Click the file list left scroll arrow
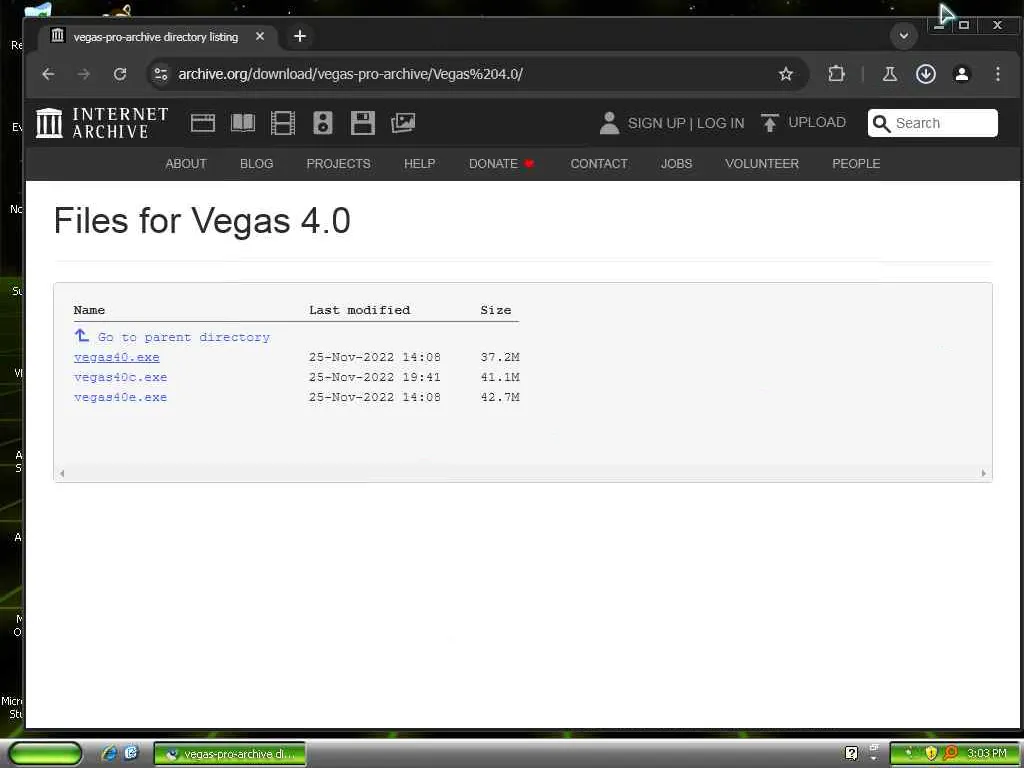The width and height of the screenshot is (1024, 768). pyautogui.click(x=62, y=473)
